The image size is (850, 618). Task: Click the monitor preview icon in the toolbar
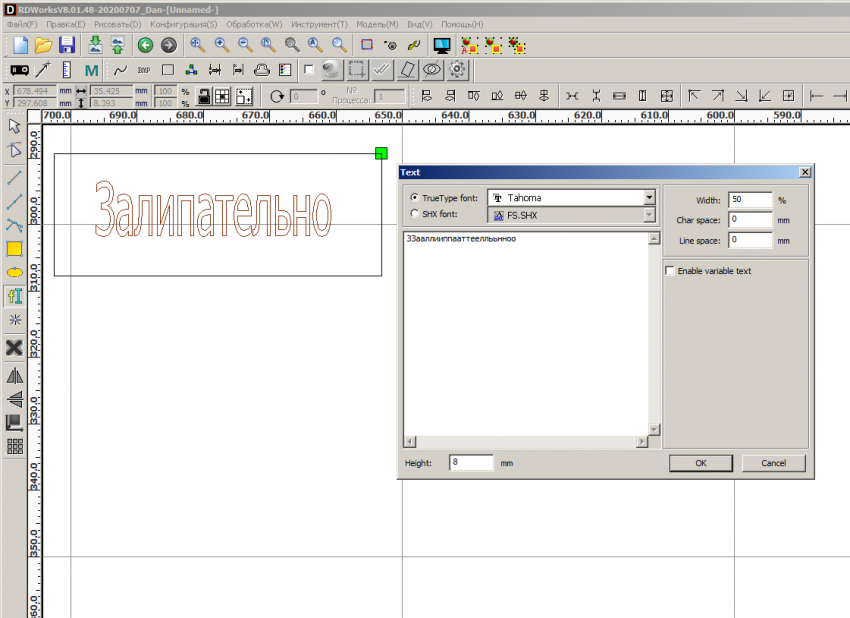(441, 45)
